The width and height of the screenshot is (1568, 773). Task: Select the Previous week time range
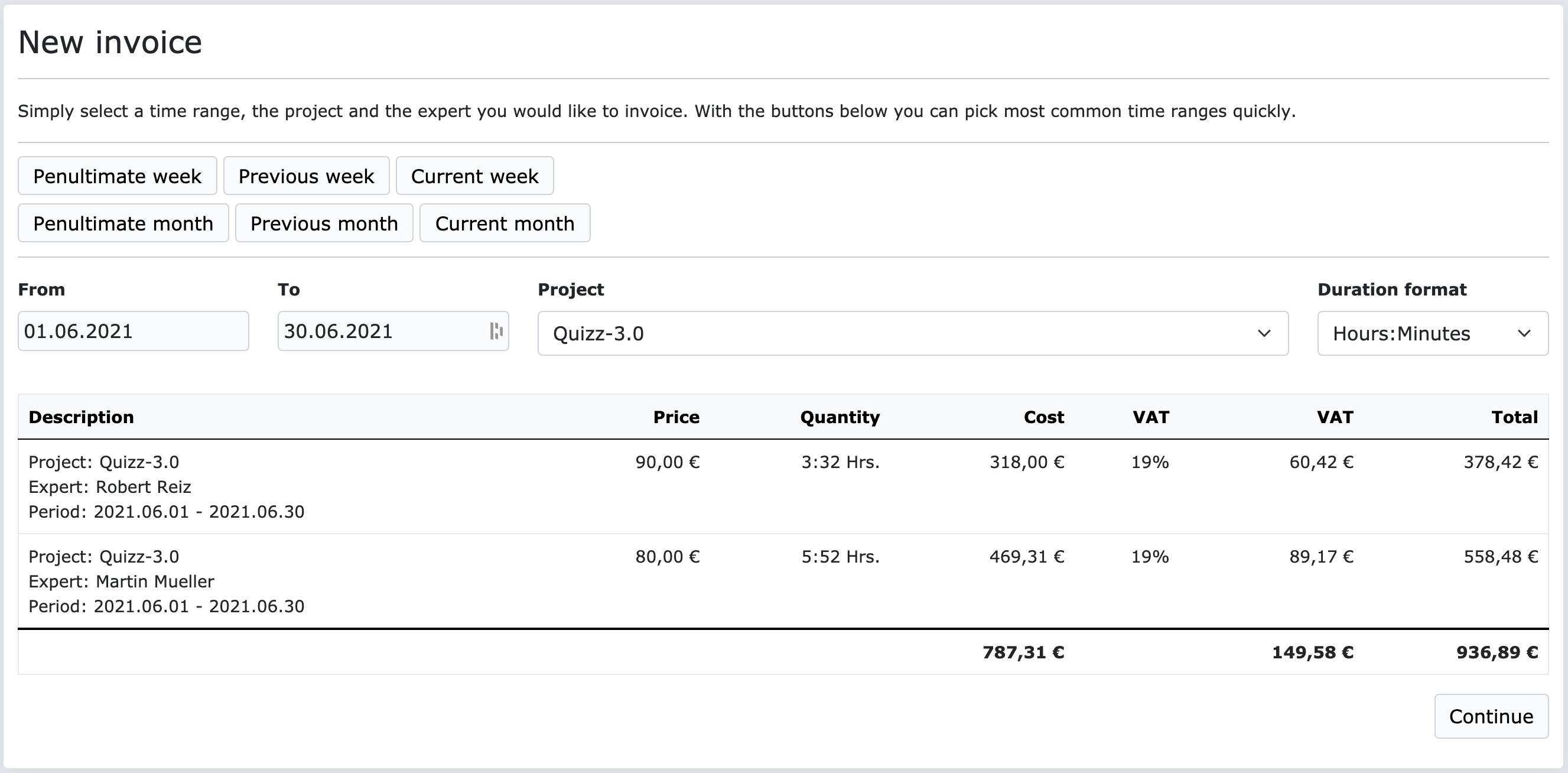click(x=306, y=176)
